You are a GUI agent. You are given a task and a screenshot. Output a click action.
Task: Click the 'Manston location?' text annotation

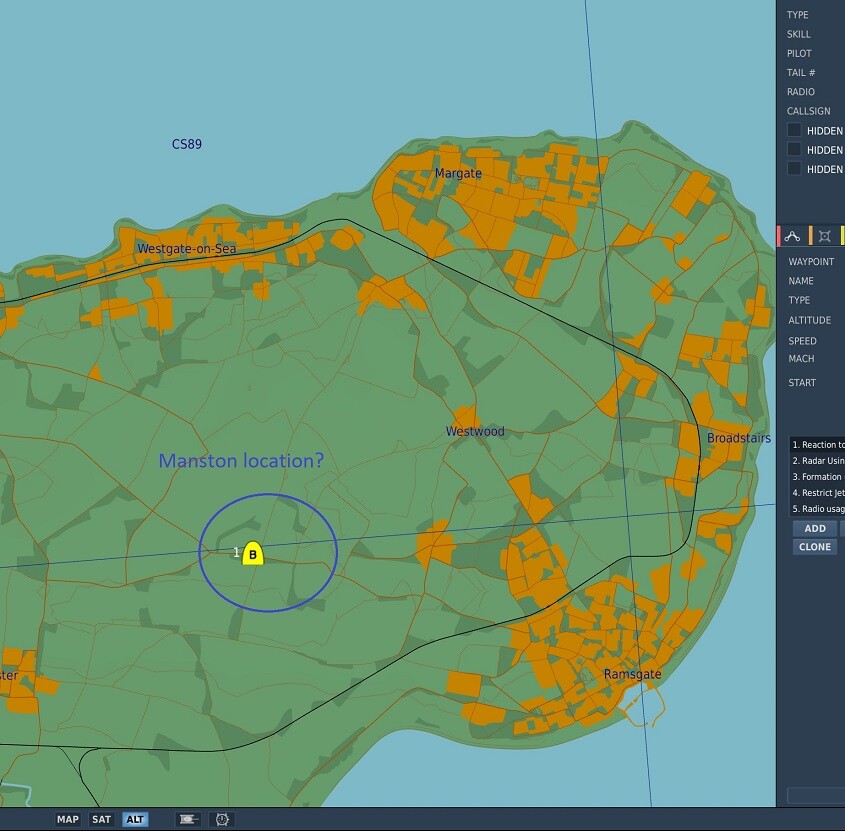241,461
